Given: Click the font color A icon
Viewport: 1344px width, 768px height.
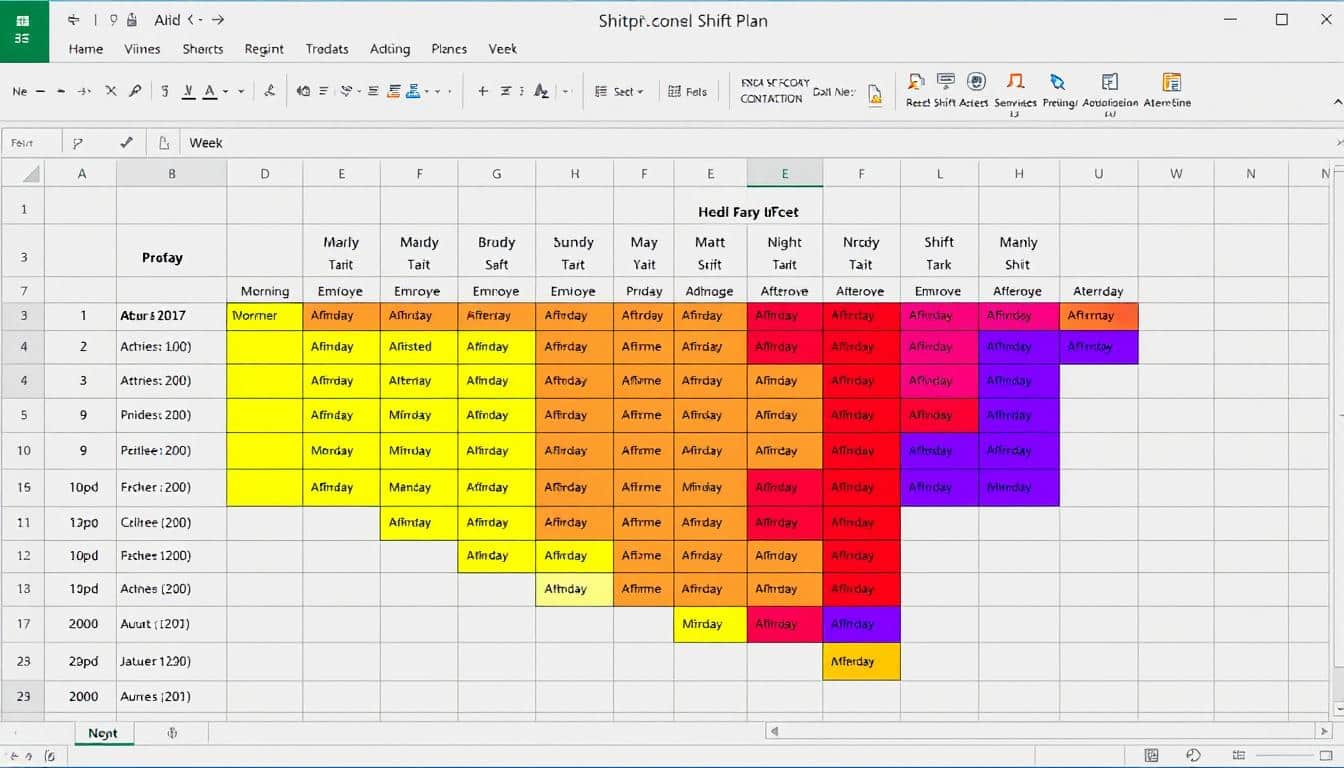Looking at the screenshot, I should point(210,91).
